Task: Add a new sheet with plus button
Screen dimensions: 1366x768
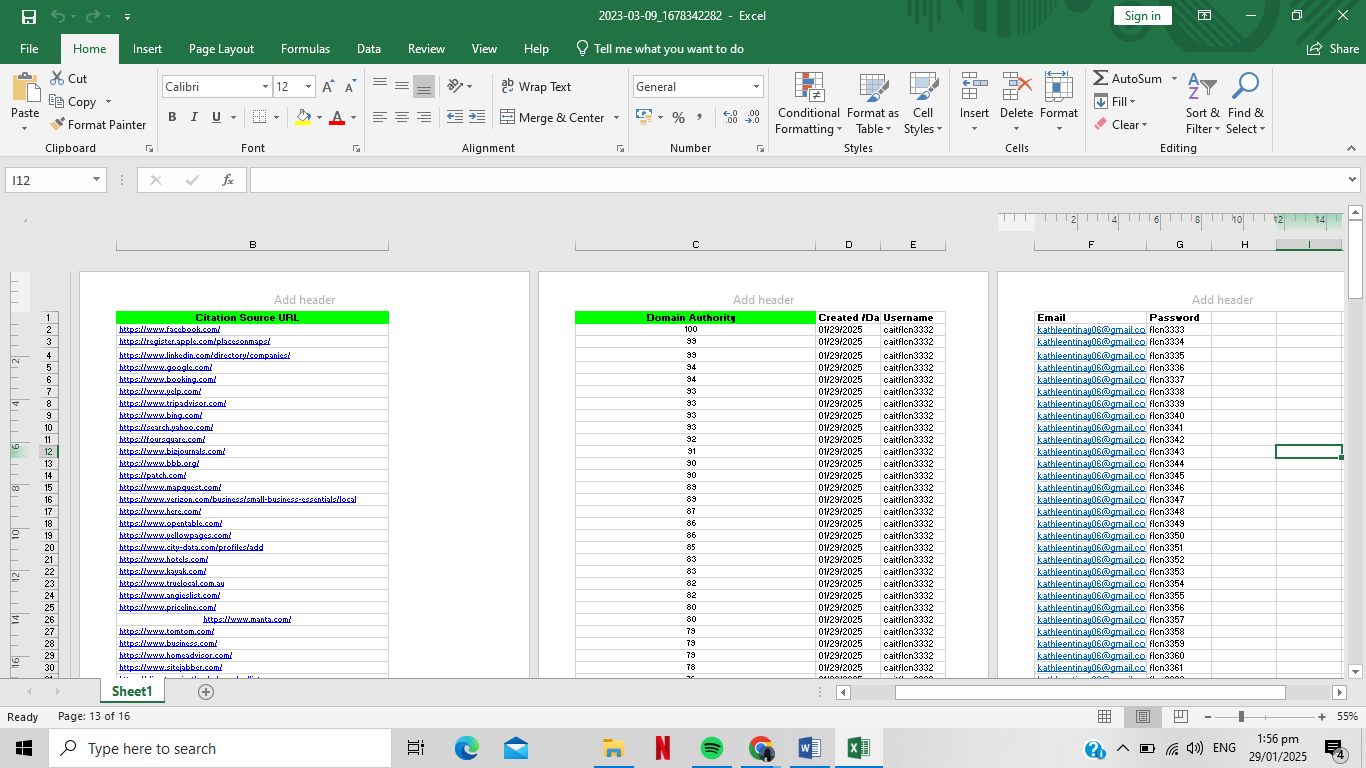Action: coord(206,692)
